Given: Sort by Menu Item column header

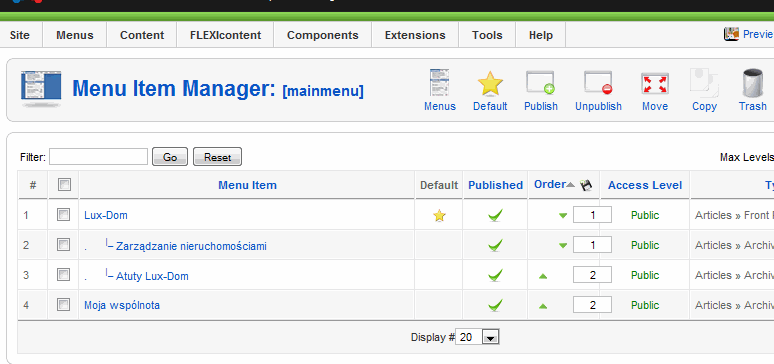Looking at the screenshot, I should click(247, 185).
